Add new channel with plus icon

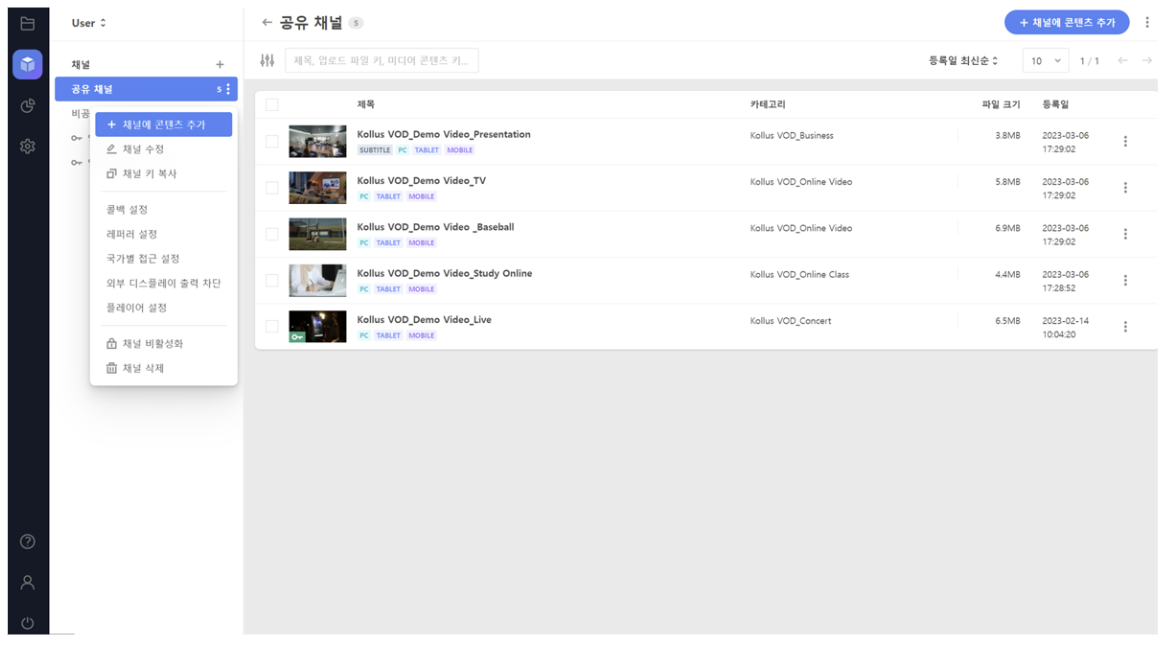pos(220,65)
